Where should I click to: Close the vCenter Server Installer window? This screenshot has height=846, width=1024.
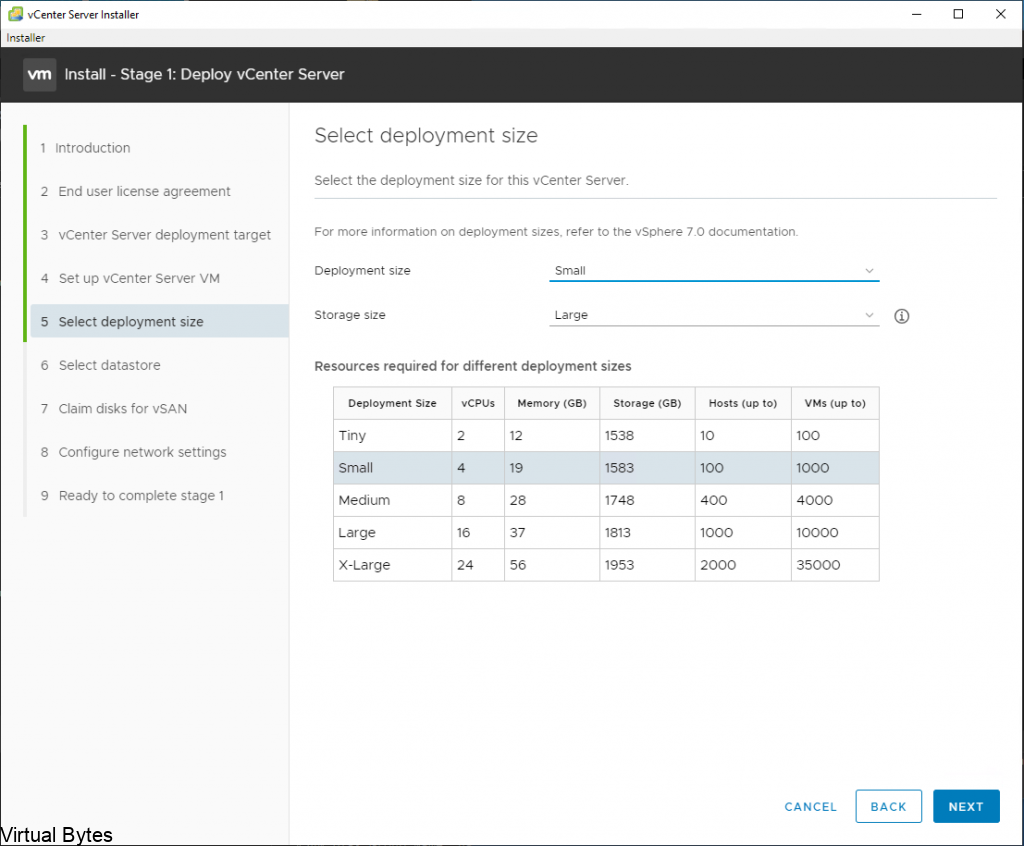(1000, 14)
